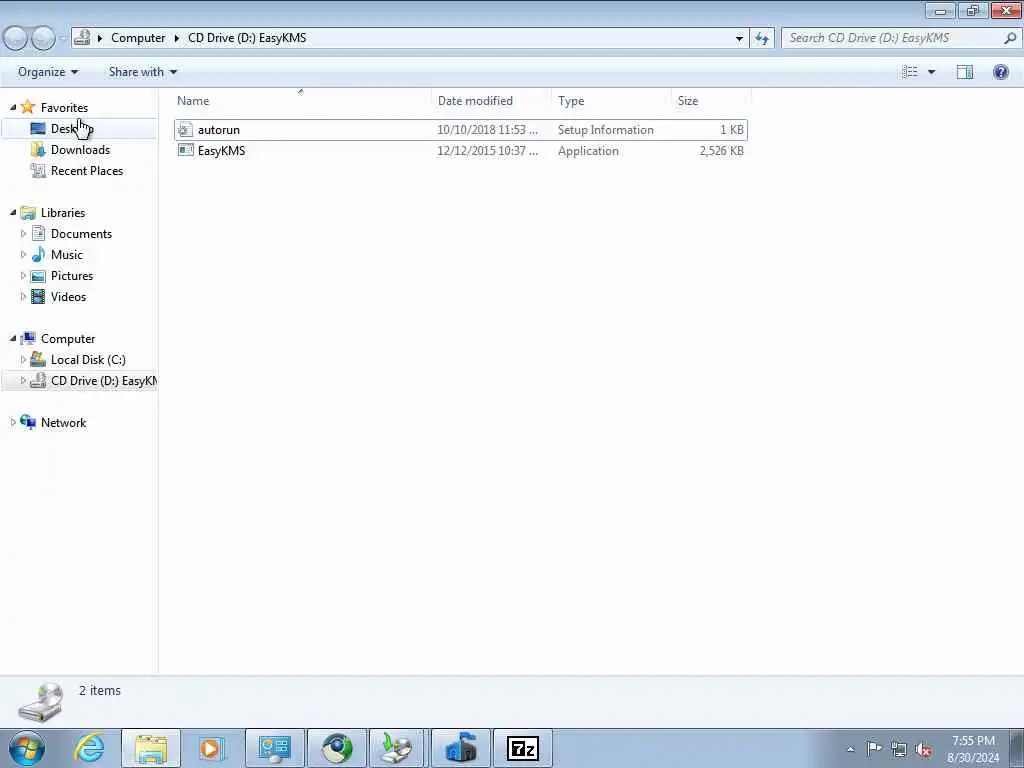Viewport: 1024px width, 768px height.
Task: Select the Videos library
Action: point(69,296)
